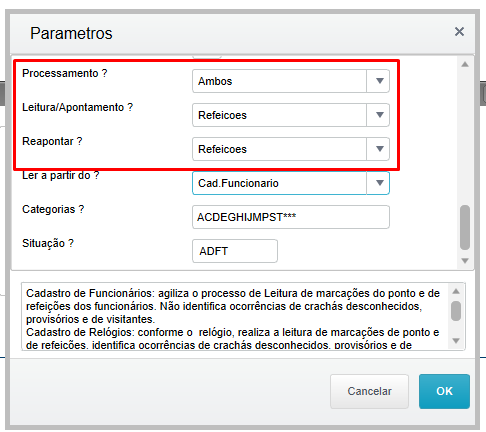
Task: Click the parameters list scrollbar thumb
Action: (x=465, y=227)
